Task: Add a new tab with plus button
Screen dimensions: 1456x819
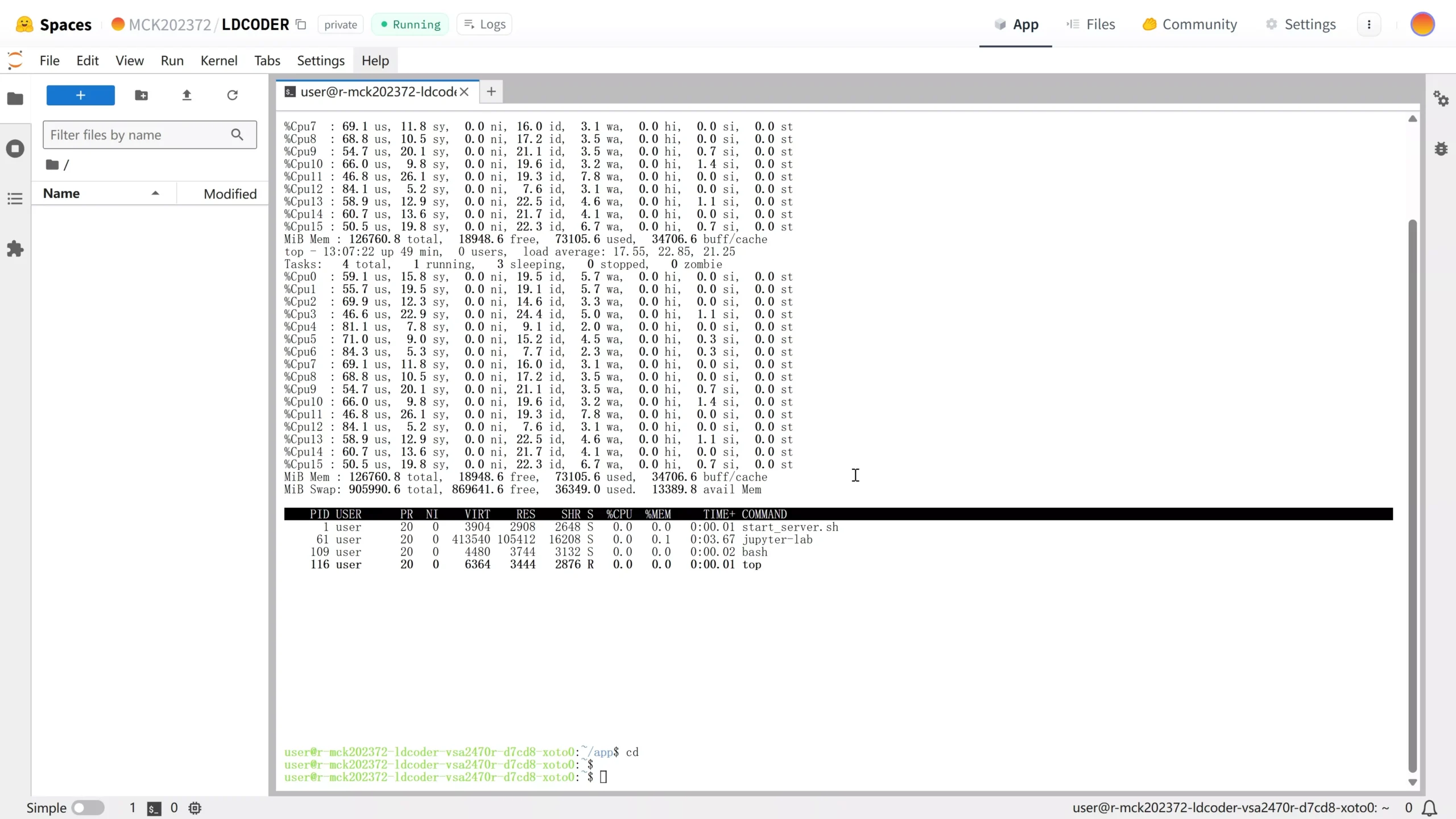Action: 491,92
